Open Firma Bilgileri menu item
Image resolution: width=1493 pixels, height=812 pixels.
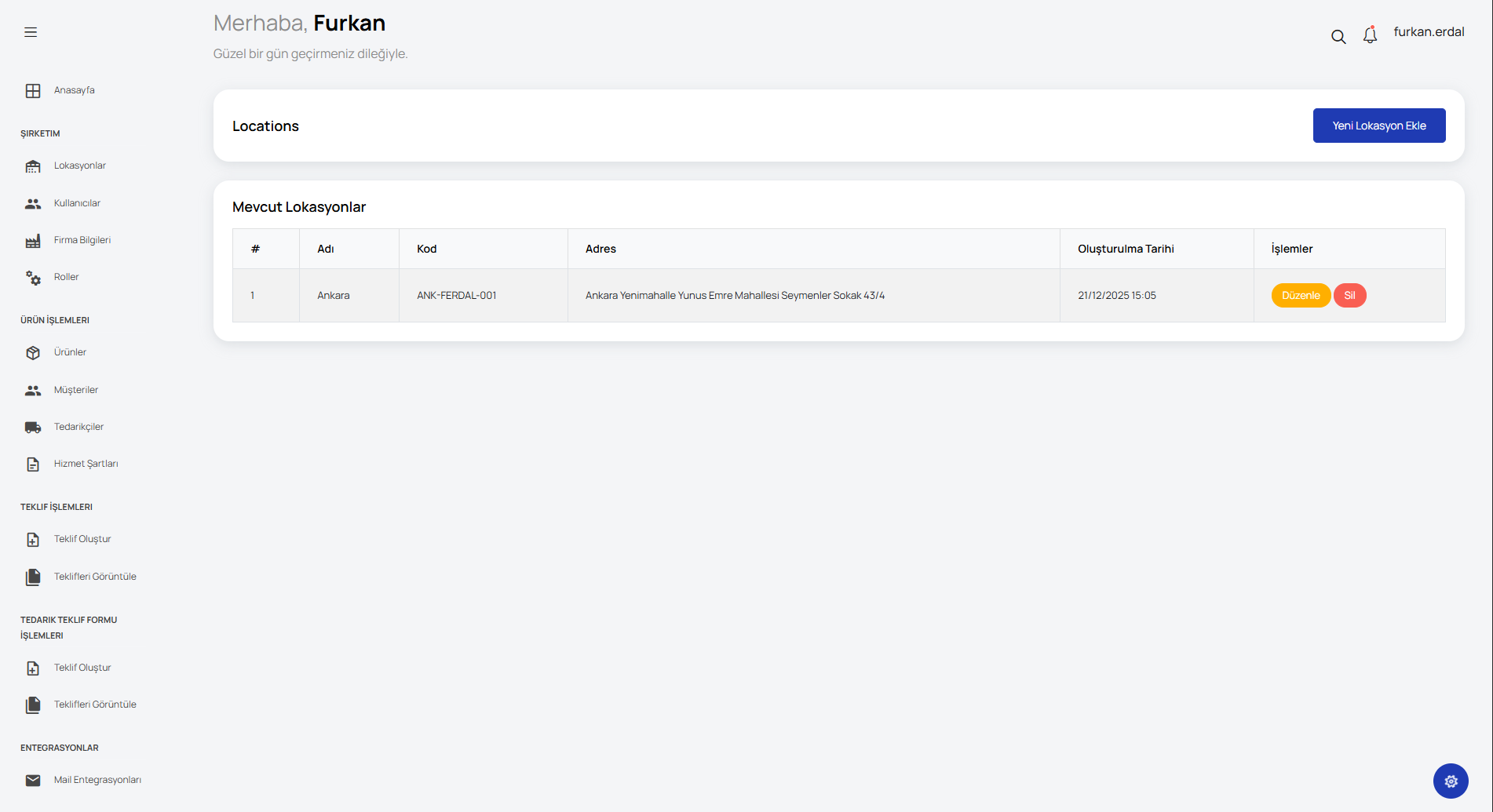[x=82, y=240]
